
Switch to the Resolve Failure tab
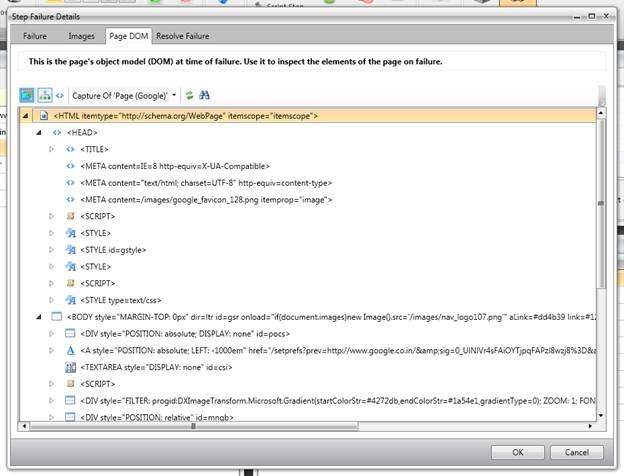tap(183, 36)
